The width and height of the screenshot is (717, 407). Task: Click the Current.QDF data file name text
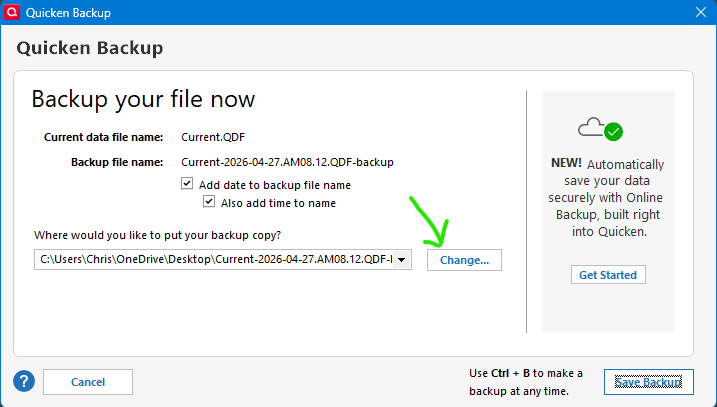213,137
